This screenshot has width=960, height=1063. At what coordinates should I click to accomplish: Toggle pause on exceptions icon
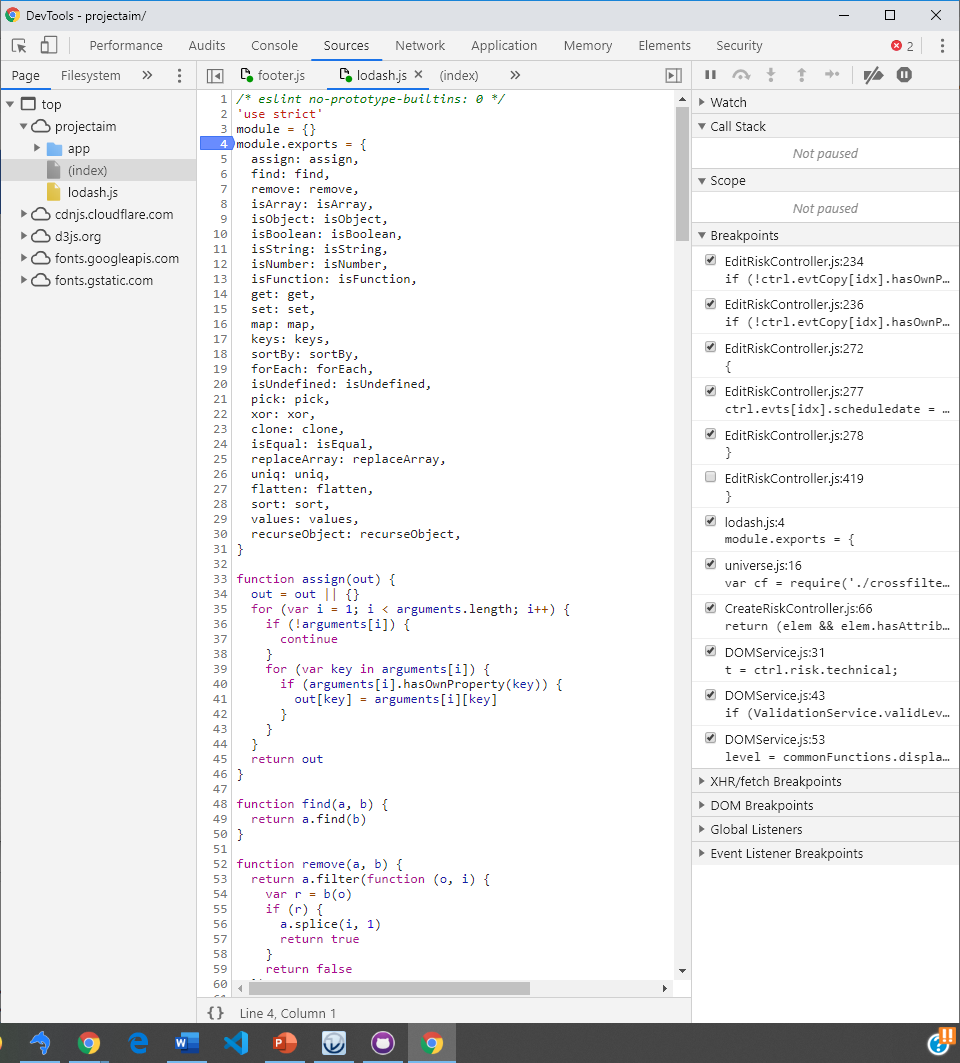coord(904,75)
